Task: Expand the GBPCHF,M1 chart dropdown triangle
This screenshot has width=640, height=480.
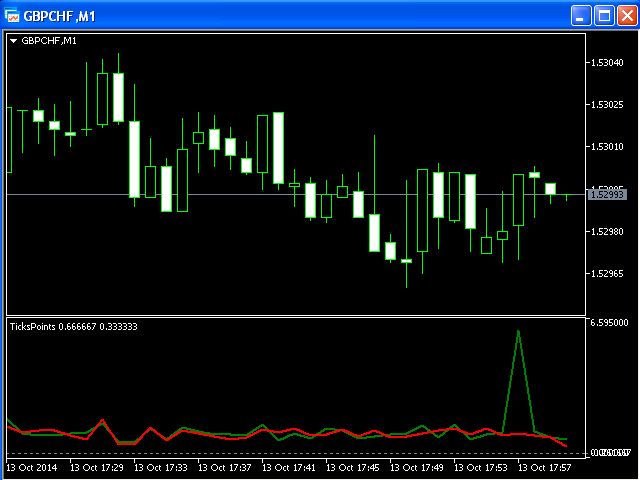Action: [13, 41]
